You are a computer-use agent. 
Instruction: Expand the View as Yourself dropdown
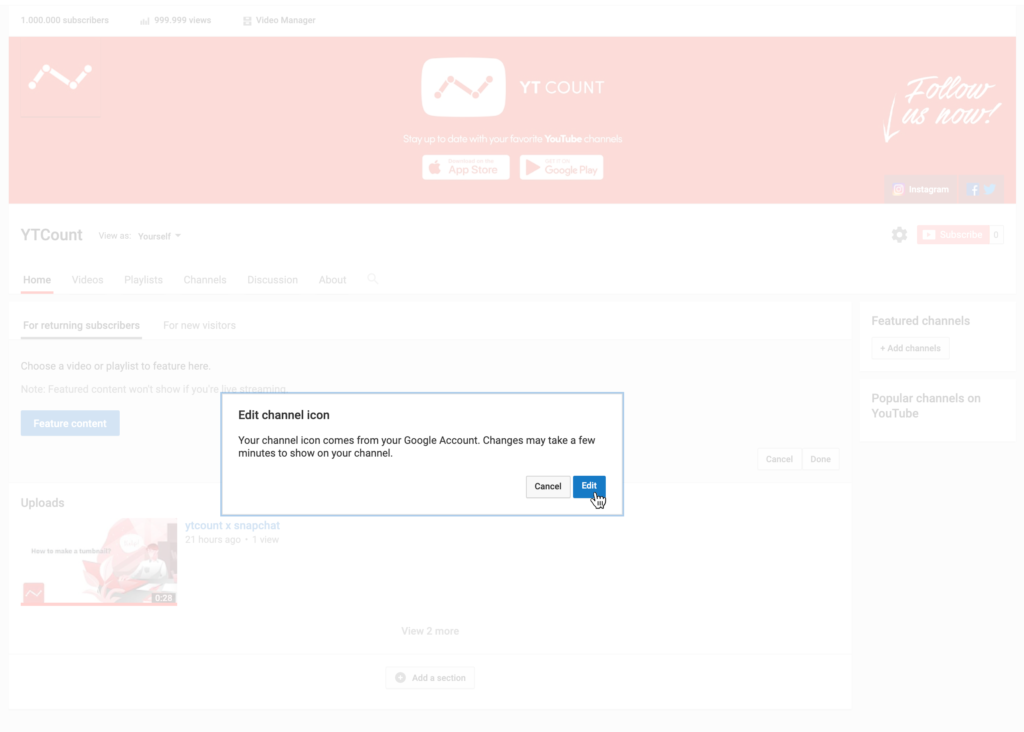coord(159,236)
